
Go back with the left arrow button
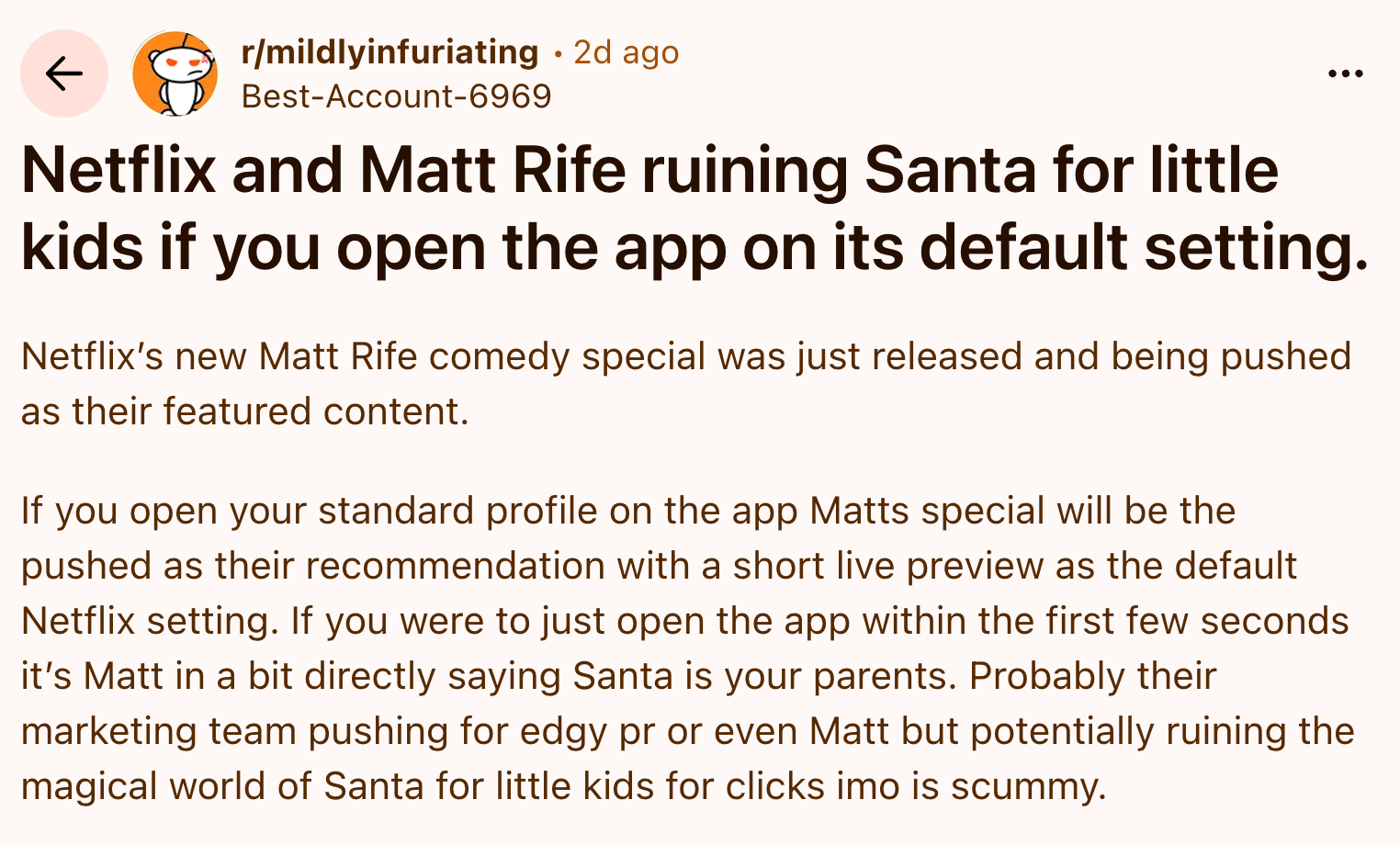pyautogui.click(x=64, y=73)
